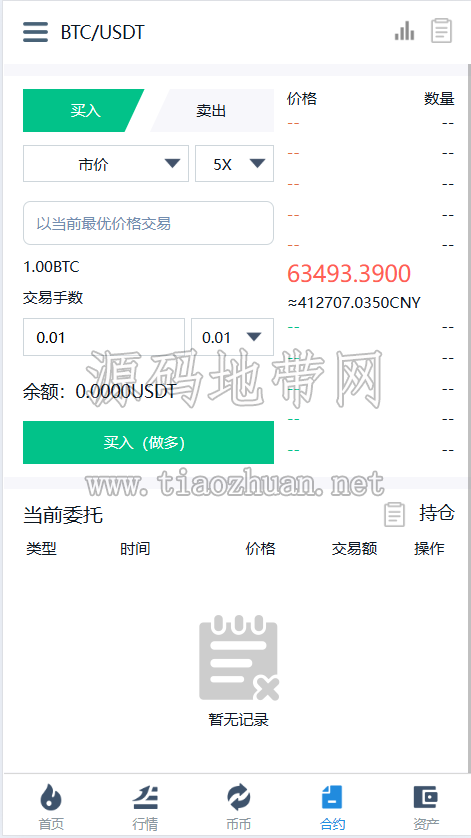Click the clipboard icon next to 持仓

tap(395, 515)
